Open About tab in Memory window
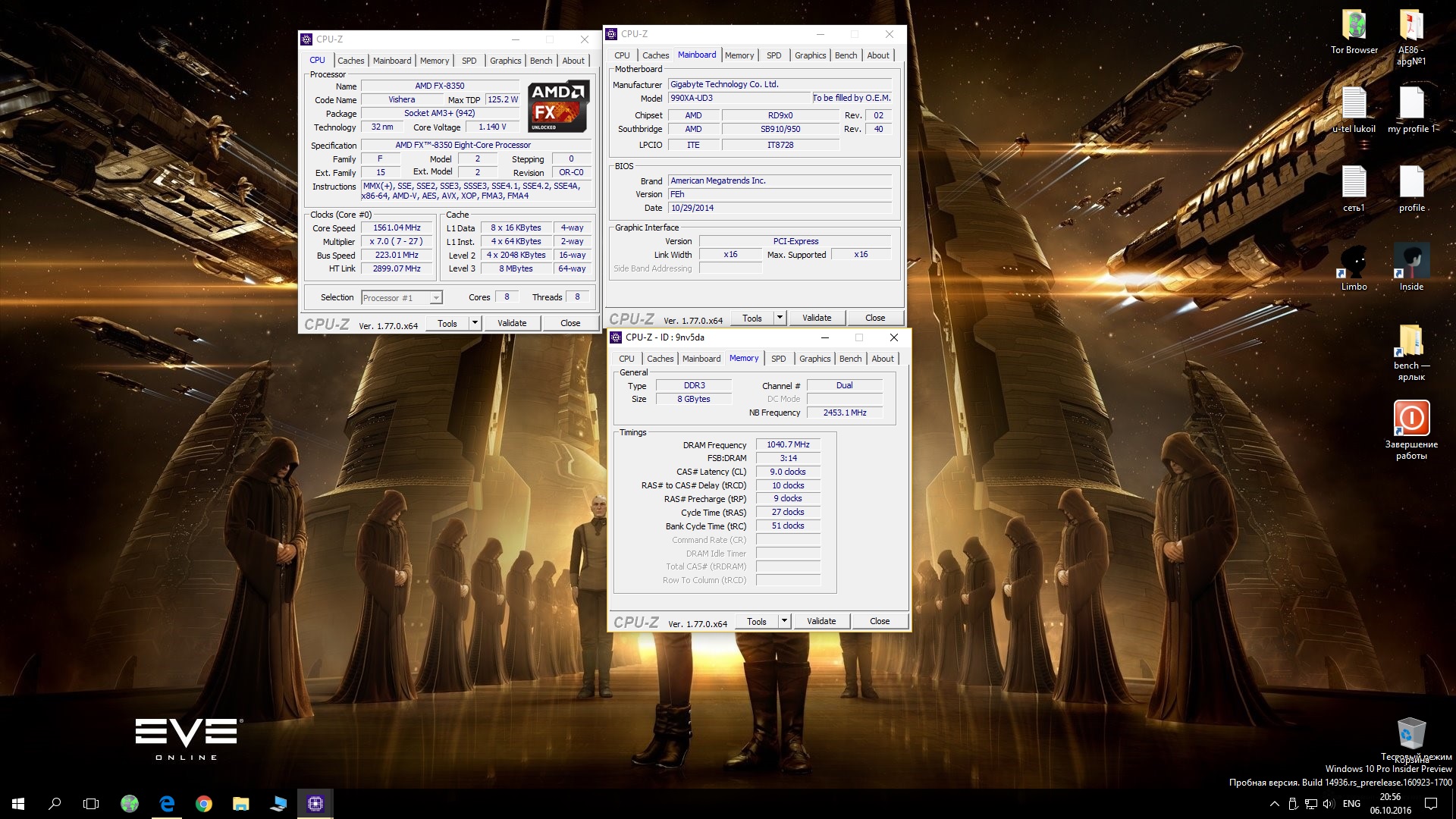 883,359
